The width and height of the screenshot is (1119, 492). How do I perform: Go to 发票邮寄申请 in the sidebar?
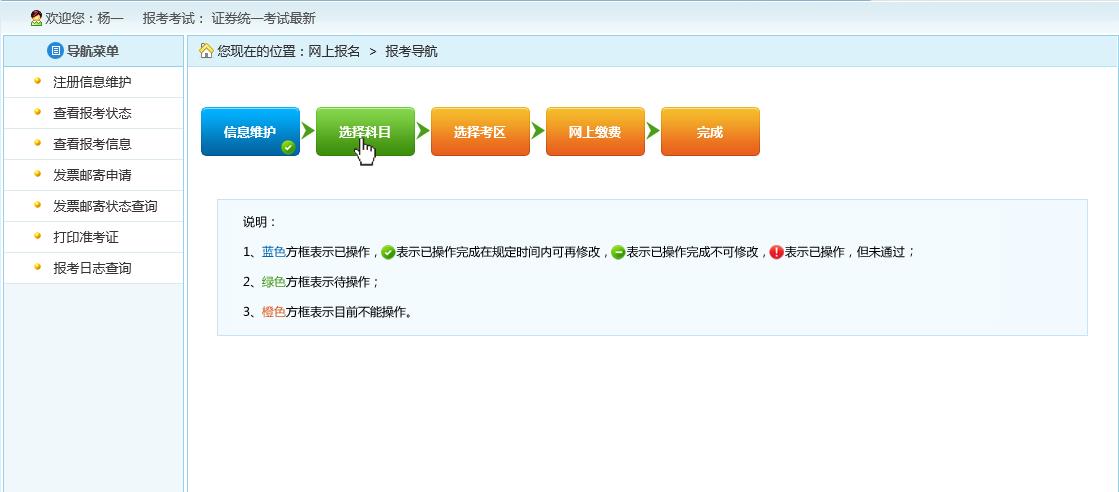(x=92, y=175)
